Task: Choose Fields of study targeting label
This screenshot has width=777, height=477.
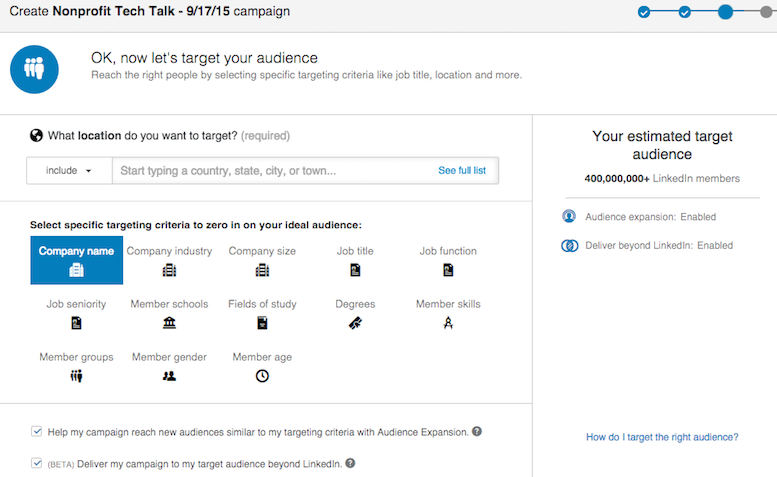Action: coord(262,304)
